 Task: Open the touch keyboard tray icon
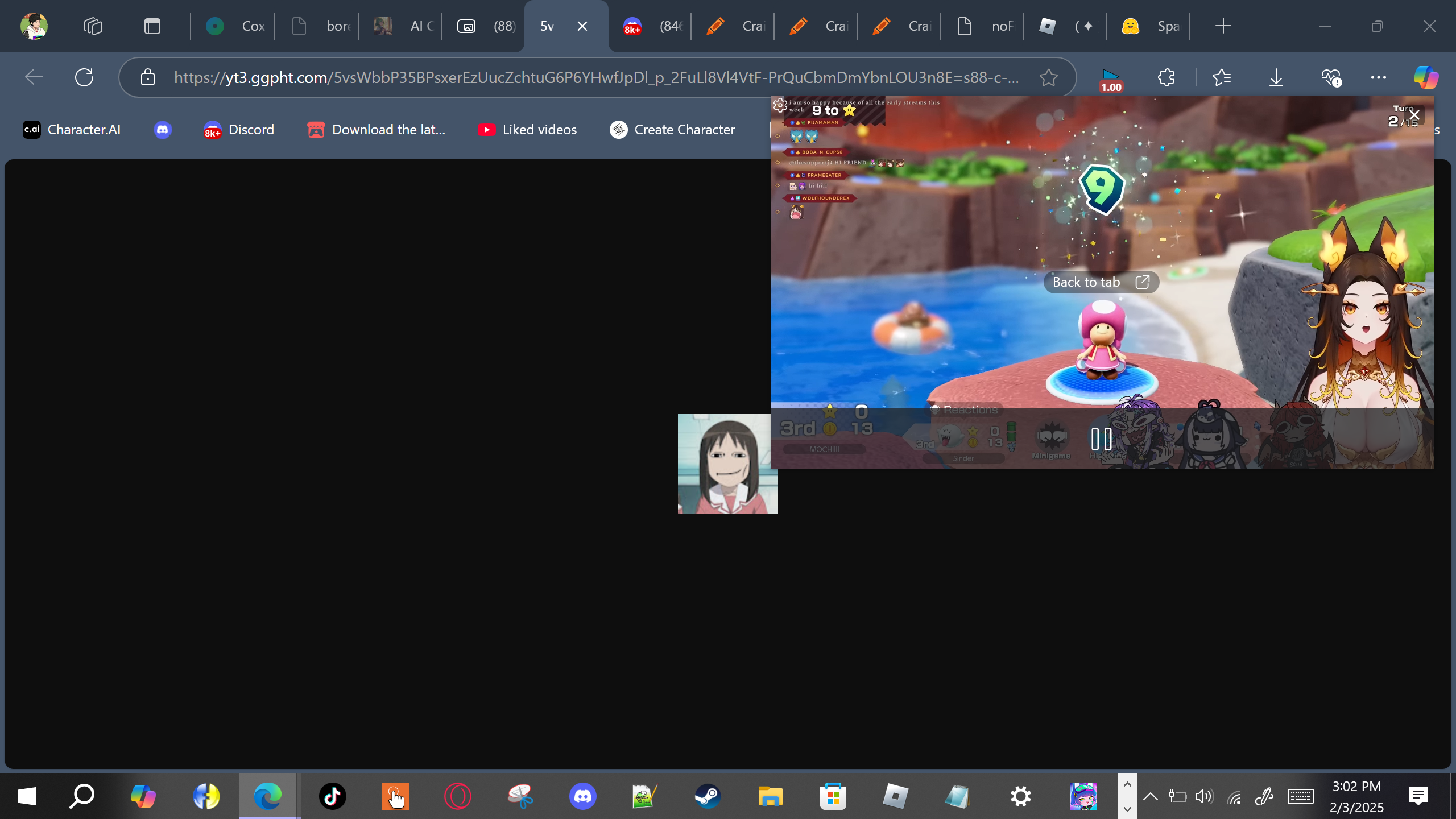coord(1301,796)
